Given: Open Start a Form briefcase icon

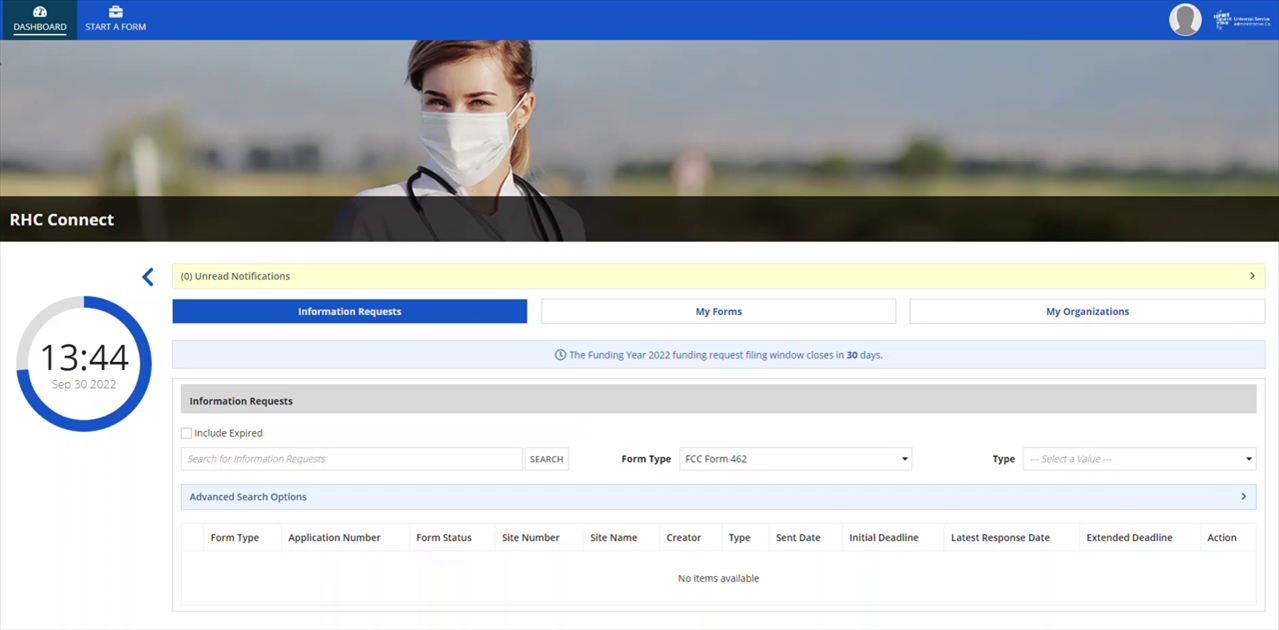Looking at the screenshot, I should [x=115, y=12].
